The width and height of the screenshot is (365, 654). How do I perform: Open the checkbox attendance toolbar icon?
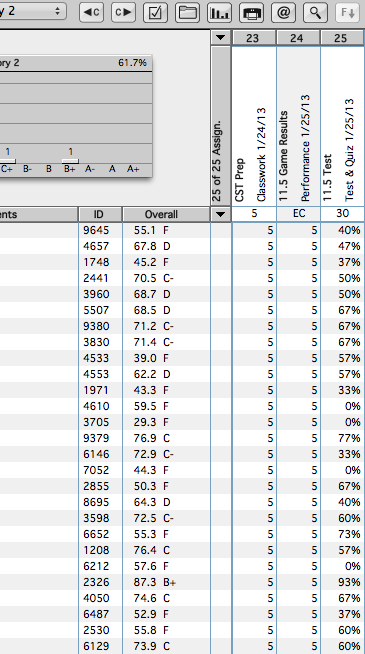point(155,12)
